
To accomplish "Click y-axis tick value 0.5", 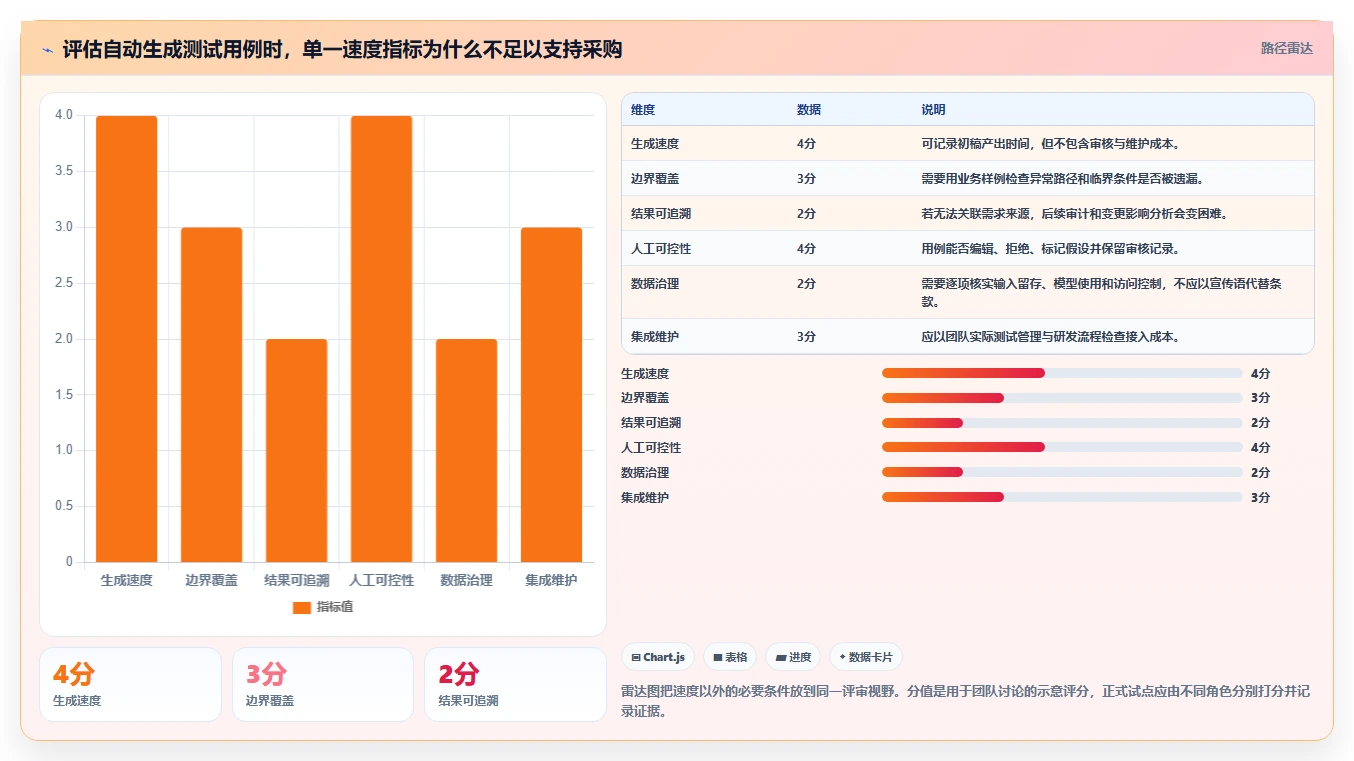I will (64, 506).
